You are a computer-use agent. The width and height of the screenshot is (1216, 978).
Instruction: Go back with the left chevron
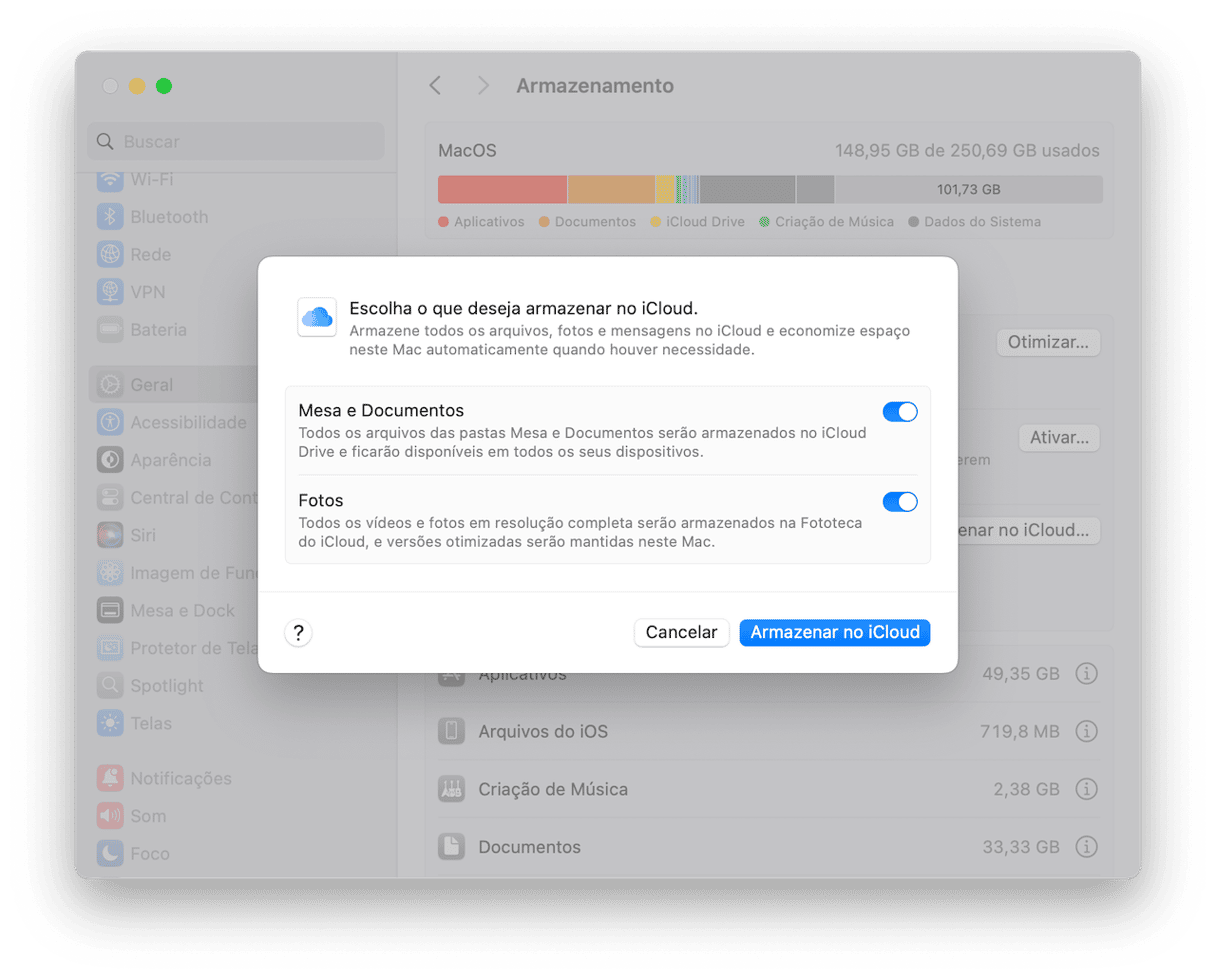(x=435, y=86)
